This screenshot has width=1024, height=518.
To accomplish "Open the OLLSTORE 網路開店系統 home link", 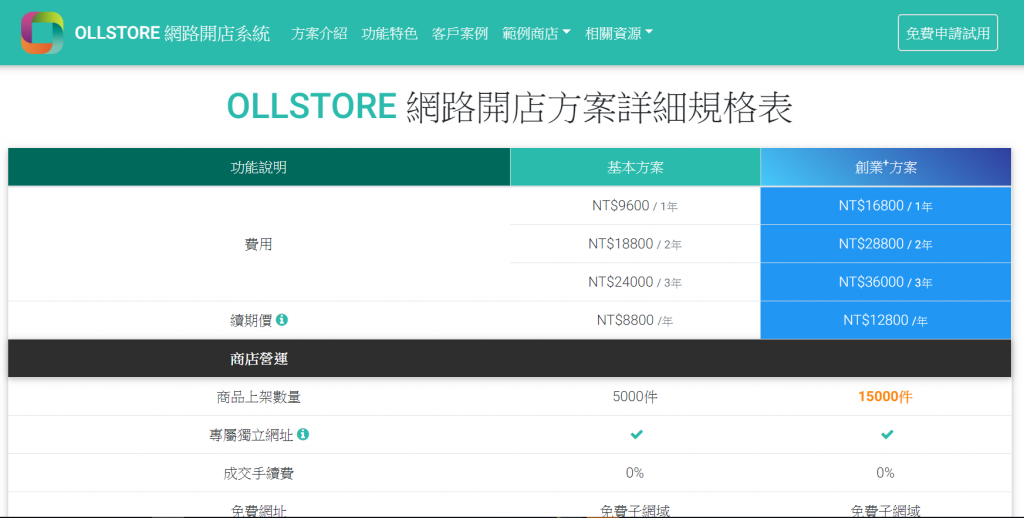I will pyautogui.click(x=172, y=33).
